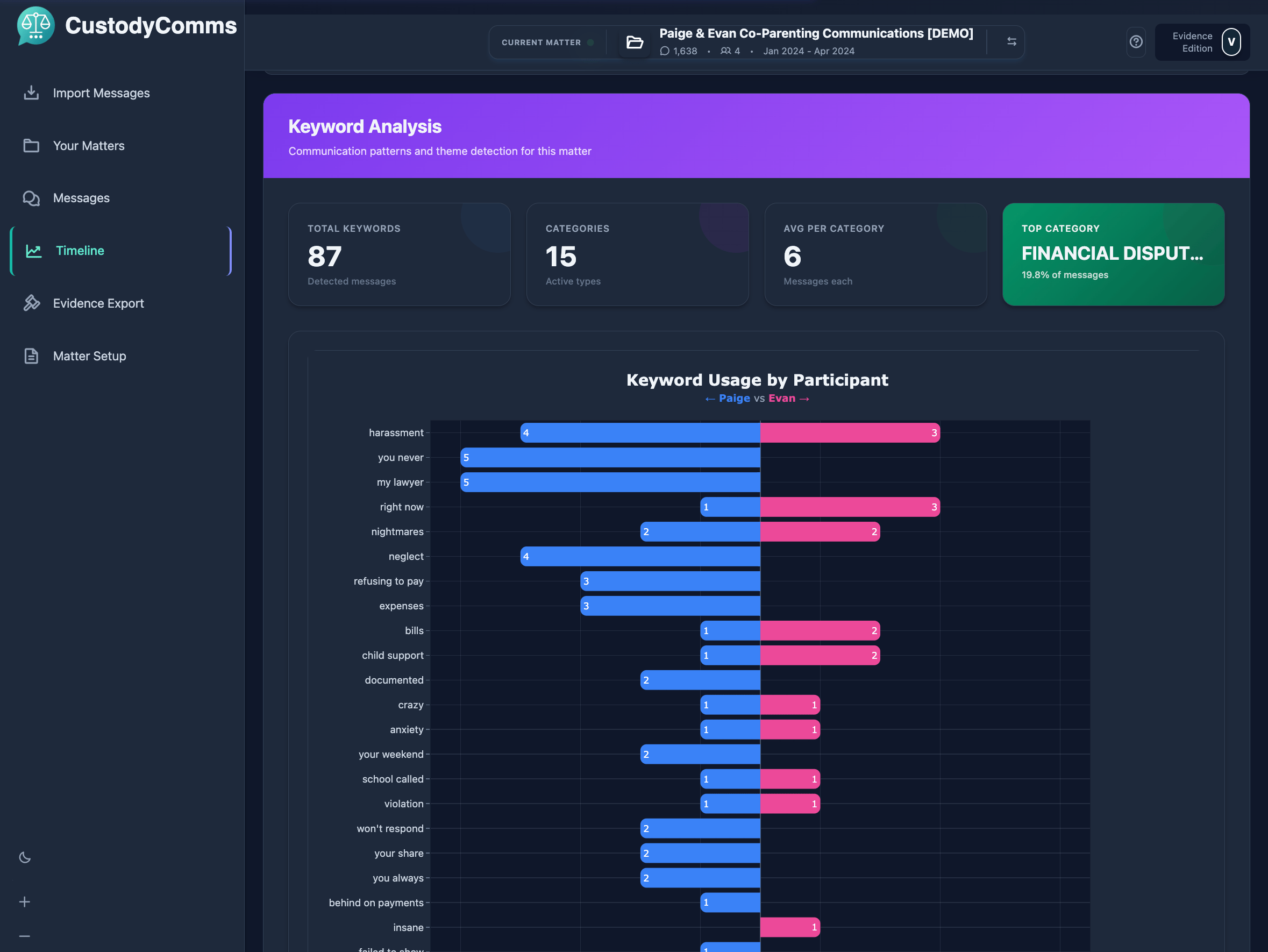Screen dimensions: 1268x952
Task: Click the Categories 15 card
Action: 637,254
